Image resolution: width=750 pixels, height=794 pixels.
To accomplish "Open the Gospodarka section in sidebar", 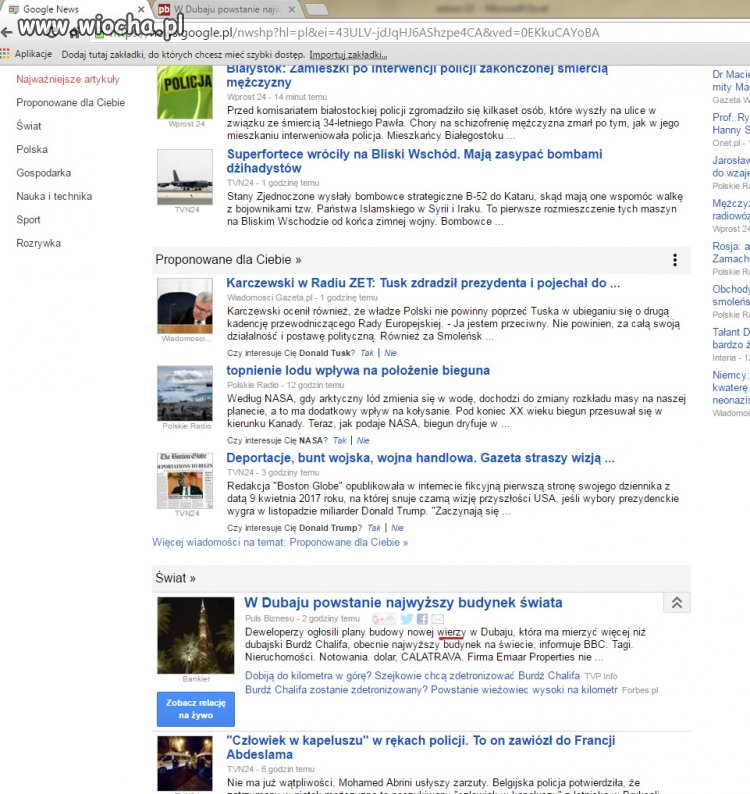I will coord(44,173).
